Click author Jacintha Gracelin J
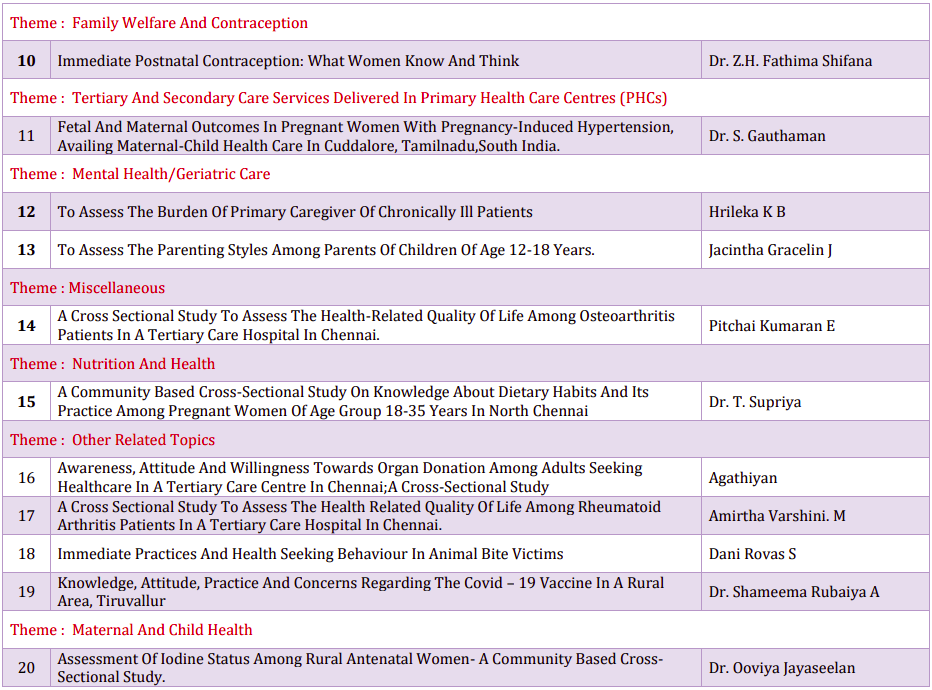The height and width of the screenshot is (690, 932). 770,250
